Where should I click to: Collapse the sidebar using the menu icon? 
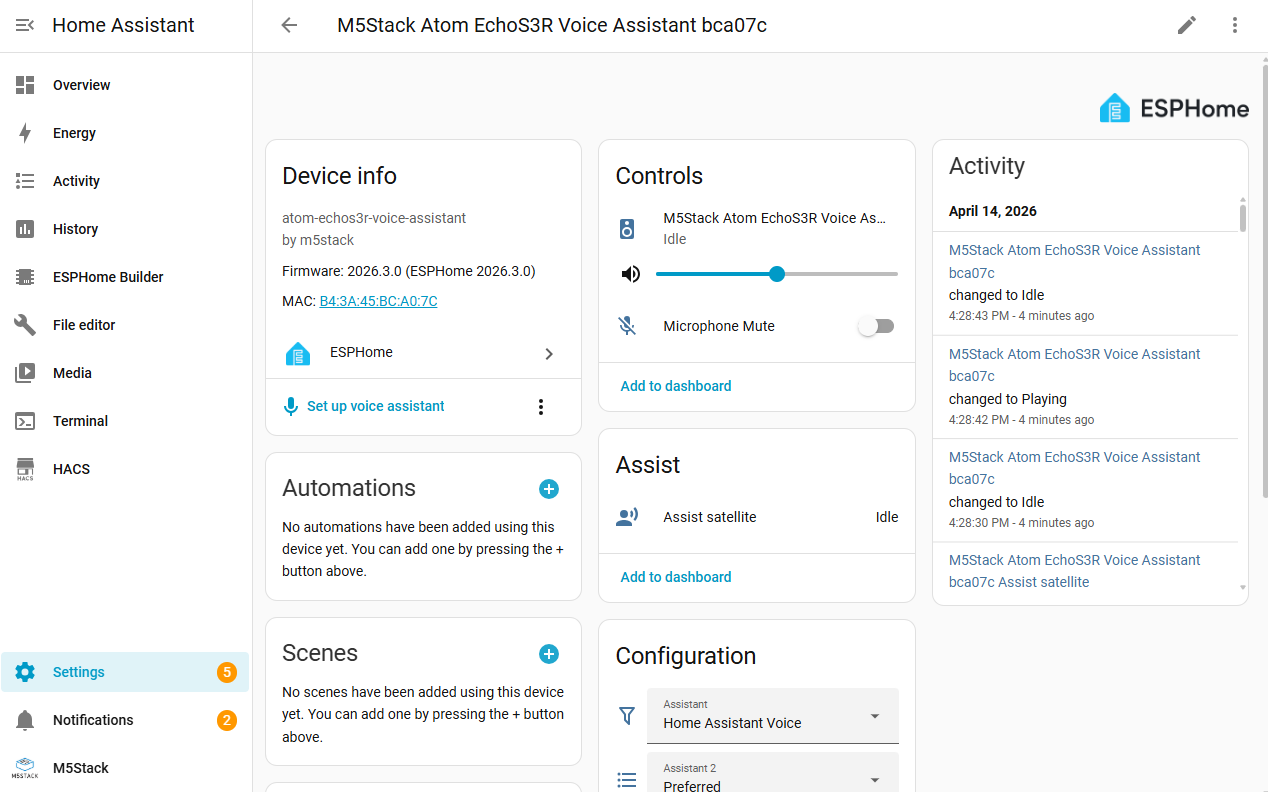coord(25,25)
